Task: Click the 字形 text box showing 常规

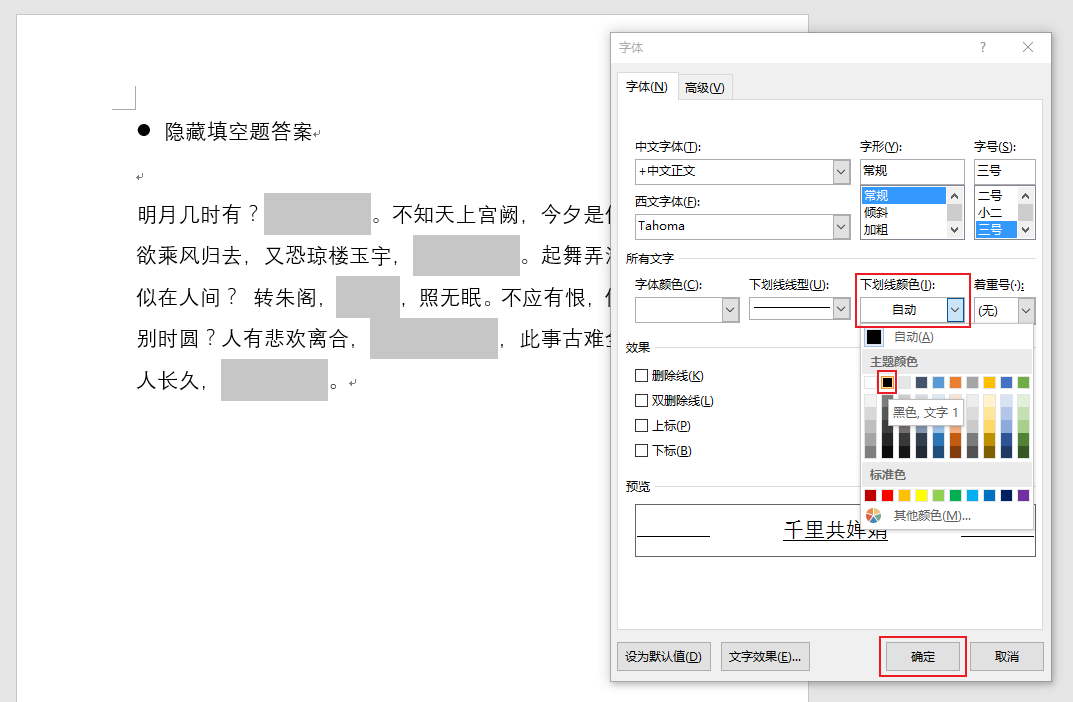Action: point(912,171)
